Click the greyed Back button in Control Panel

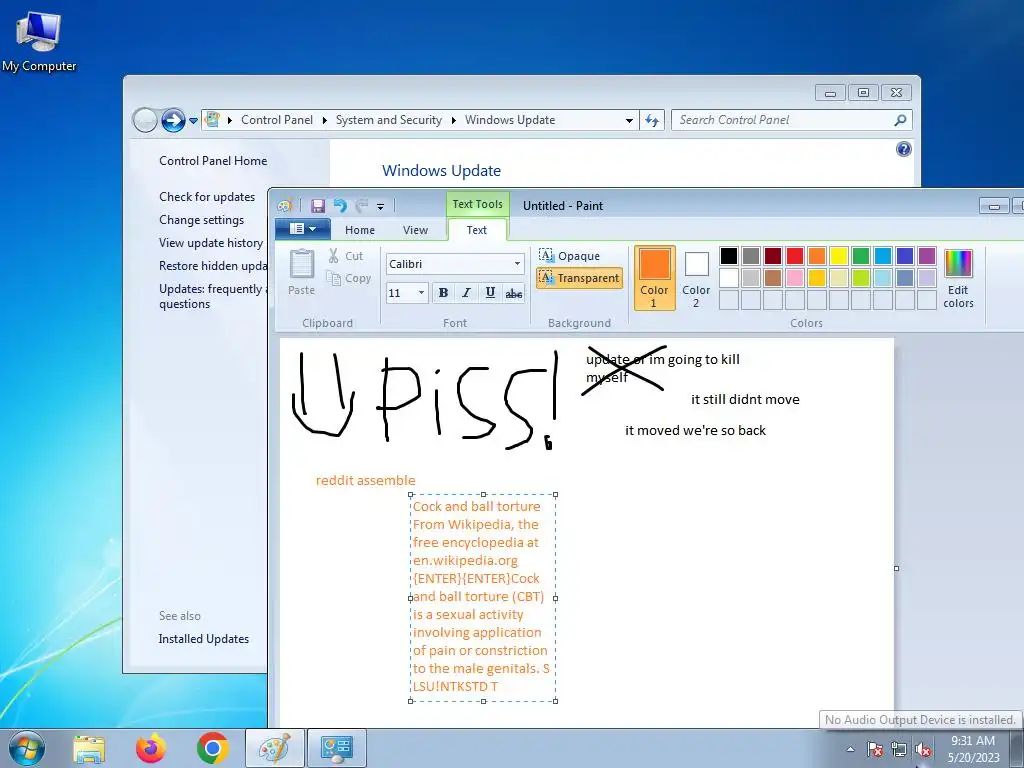[x=144, y=120]
